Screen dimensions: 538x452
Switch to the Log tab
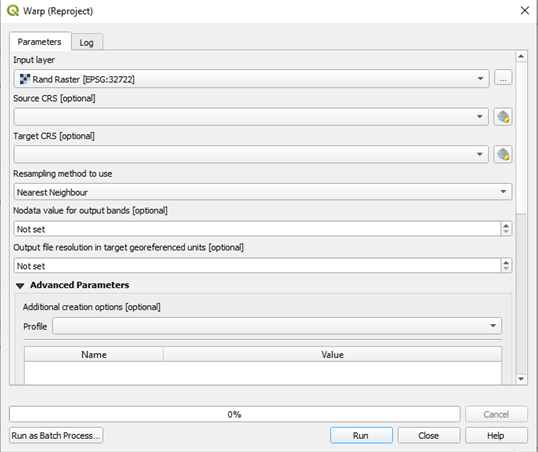[x=87, y=42]
